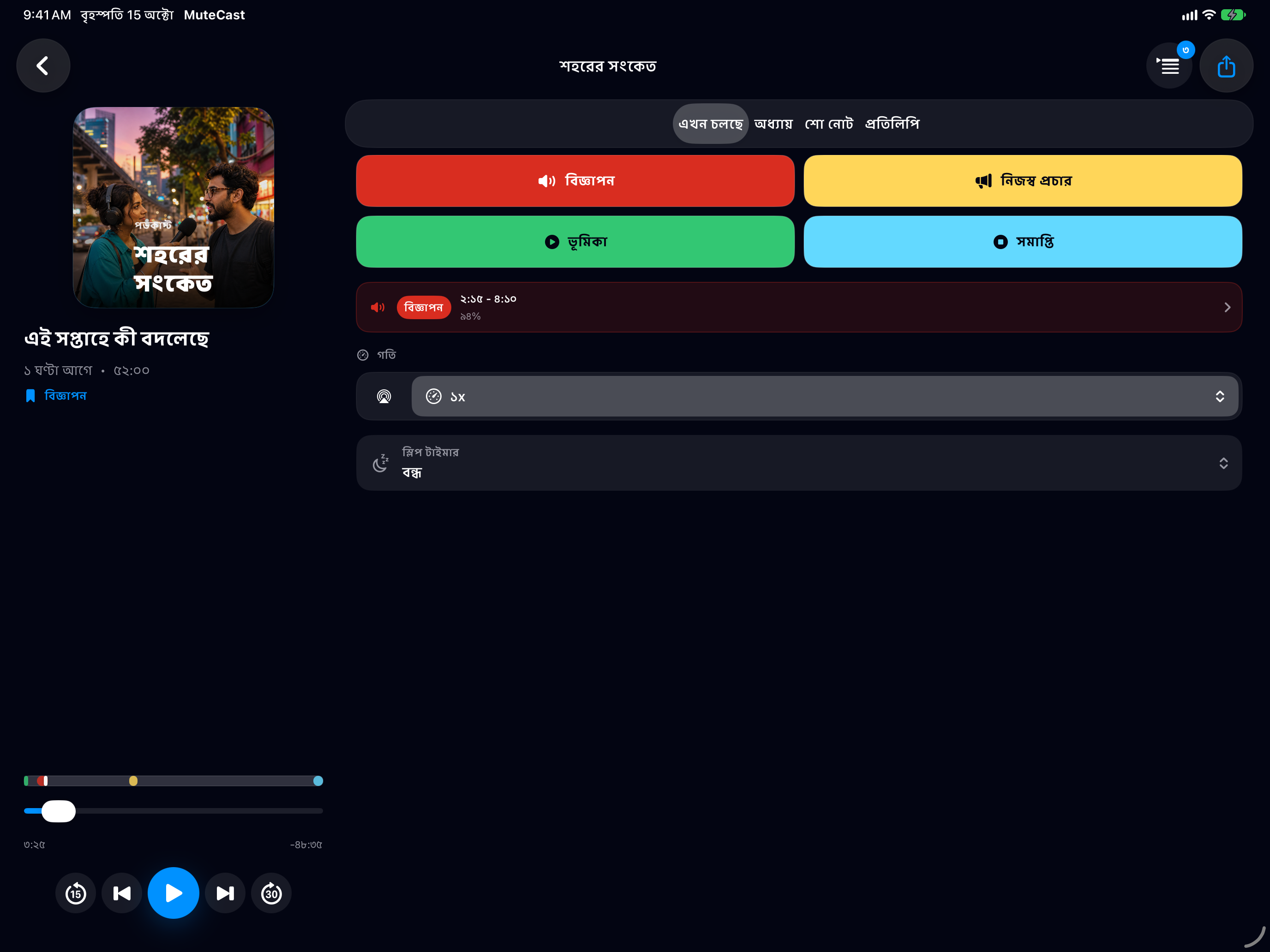Open AirPlay output selector
The image size is (1270, 952).
pos(383,396)
